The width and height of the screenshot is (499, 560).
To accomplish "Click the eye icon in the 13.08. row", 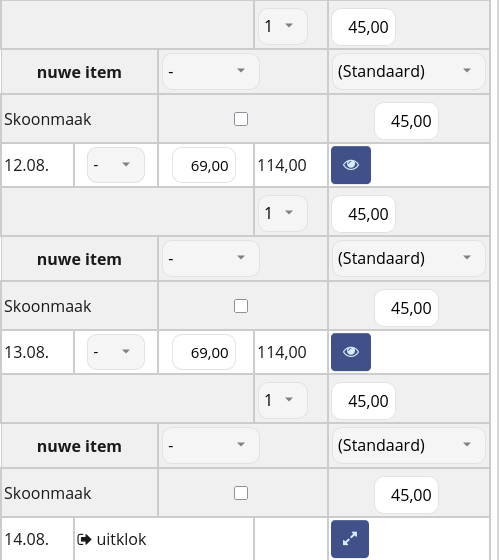I will tap(351, 352).
